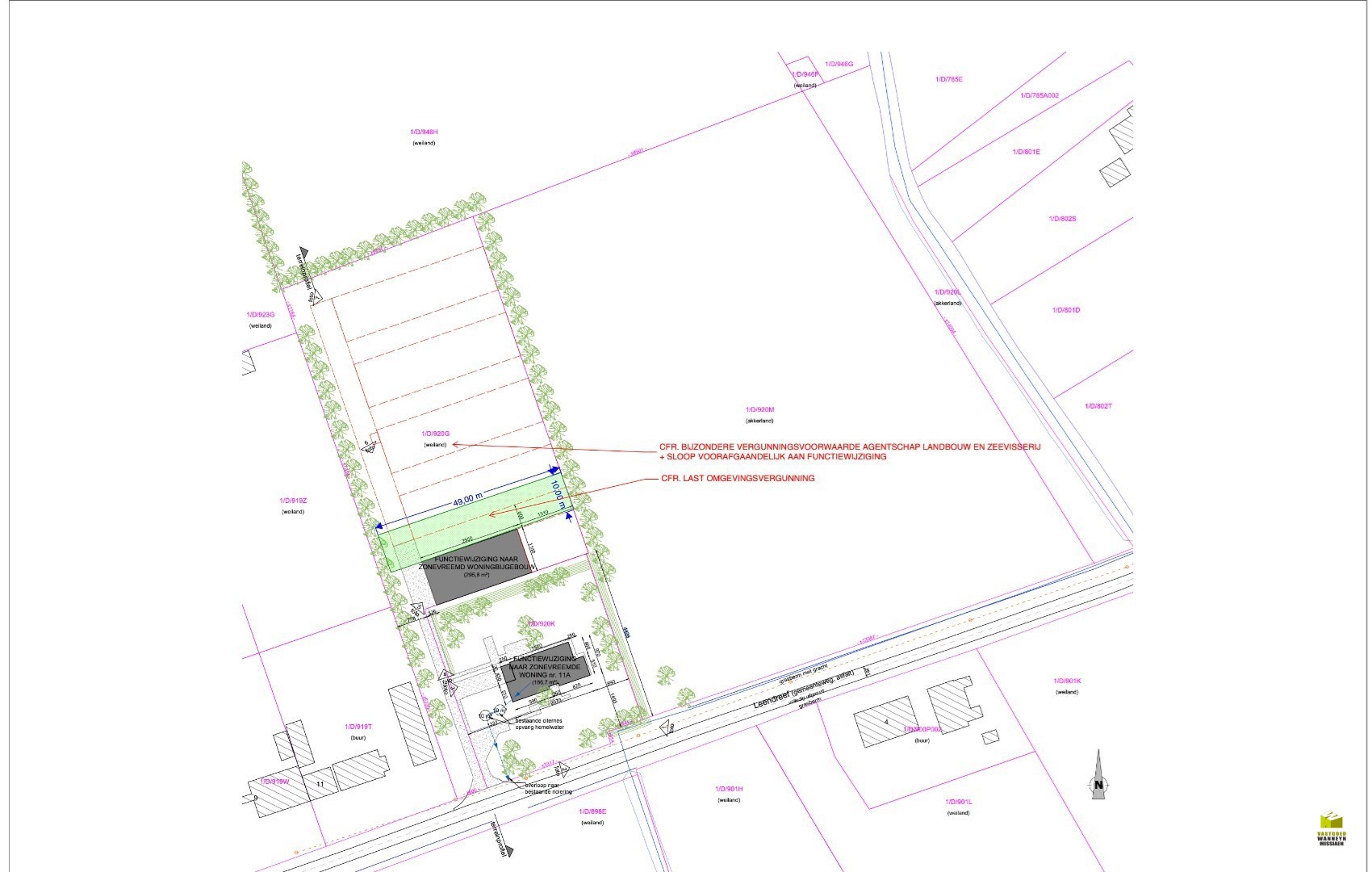Click parcel label 1/D/919T

coord(358,727)
